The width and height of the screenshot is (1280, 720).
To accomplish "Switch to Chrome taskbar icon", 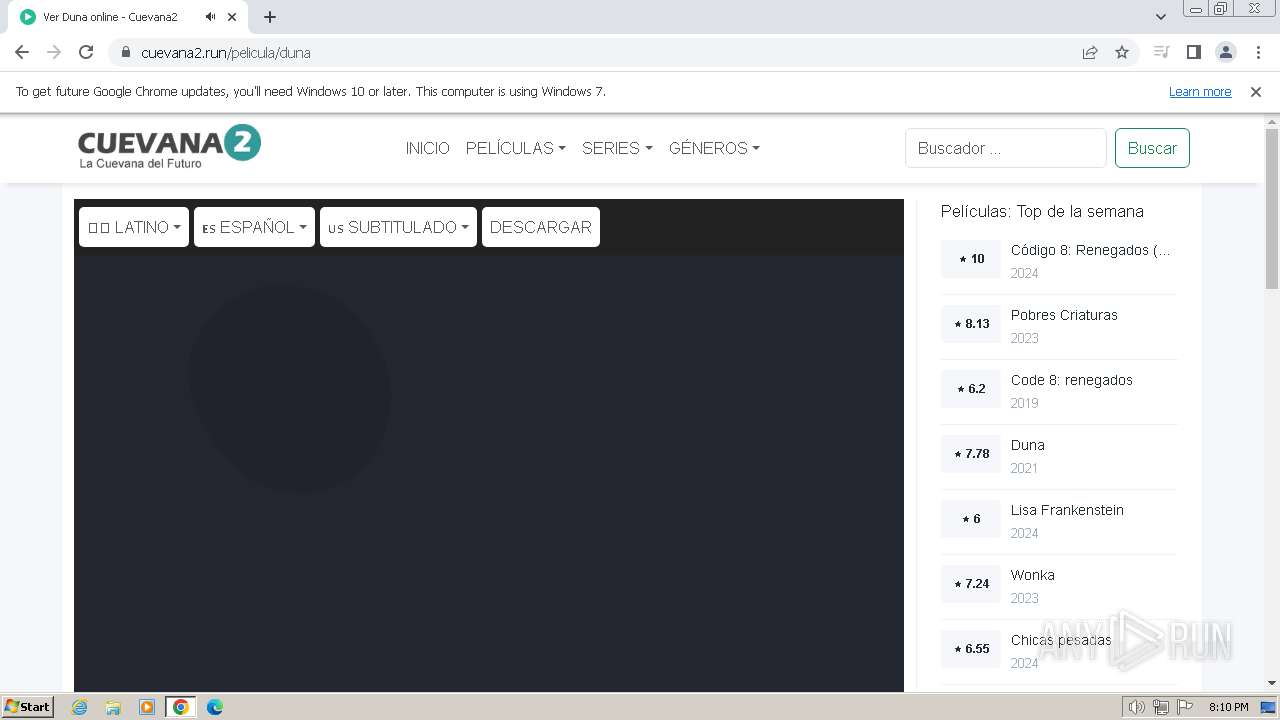I will click(181, 707).
